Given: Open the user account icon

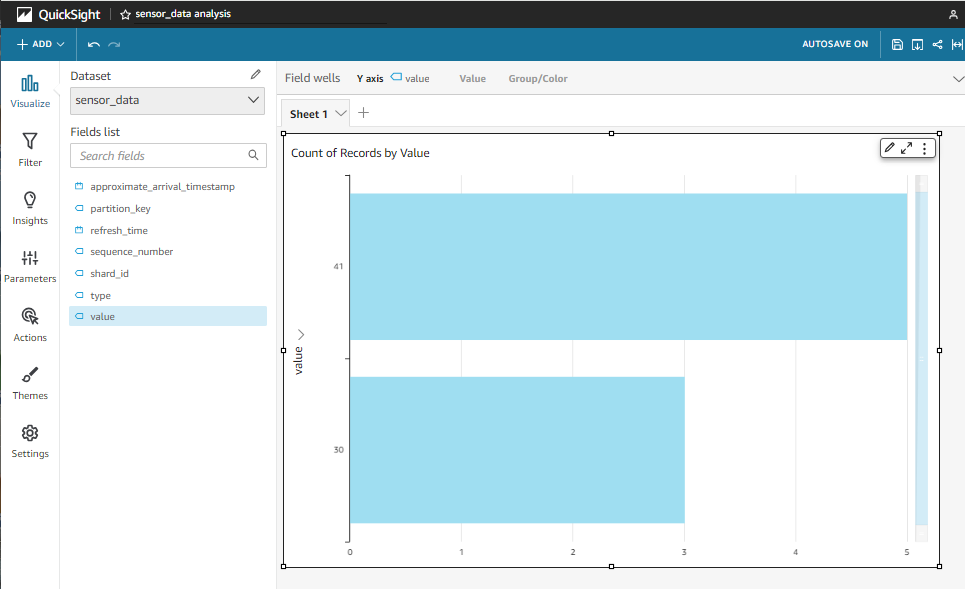Looking at the screenshot, I should [953, 14].
